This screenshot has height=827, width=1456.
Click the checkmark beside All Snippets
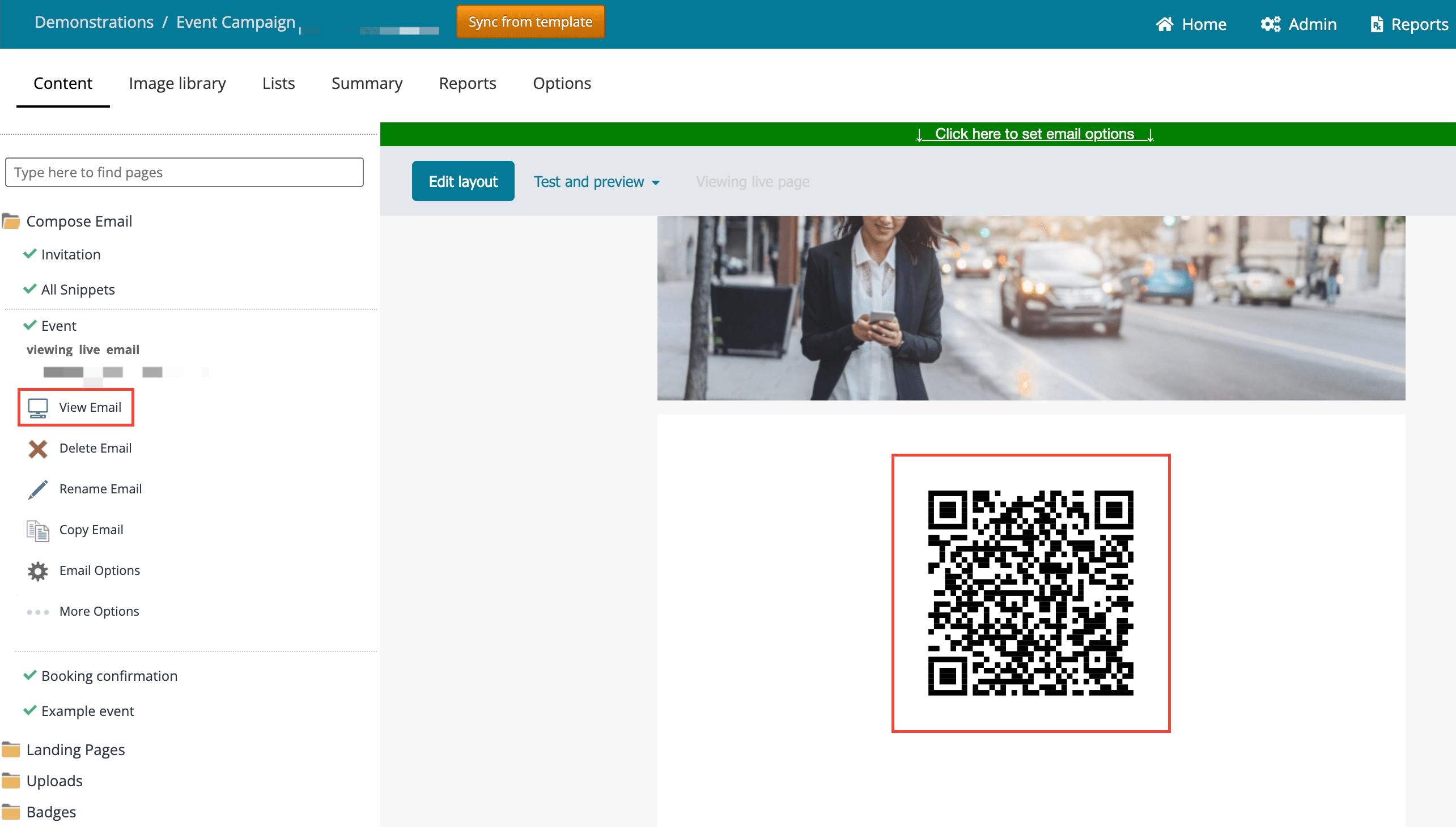[29, 288]
